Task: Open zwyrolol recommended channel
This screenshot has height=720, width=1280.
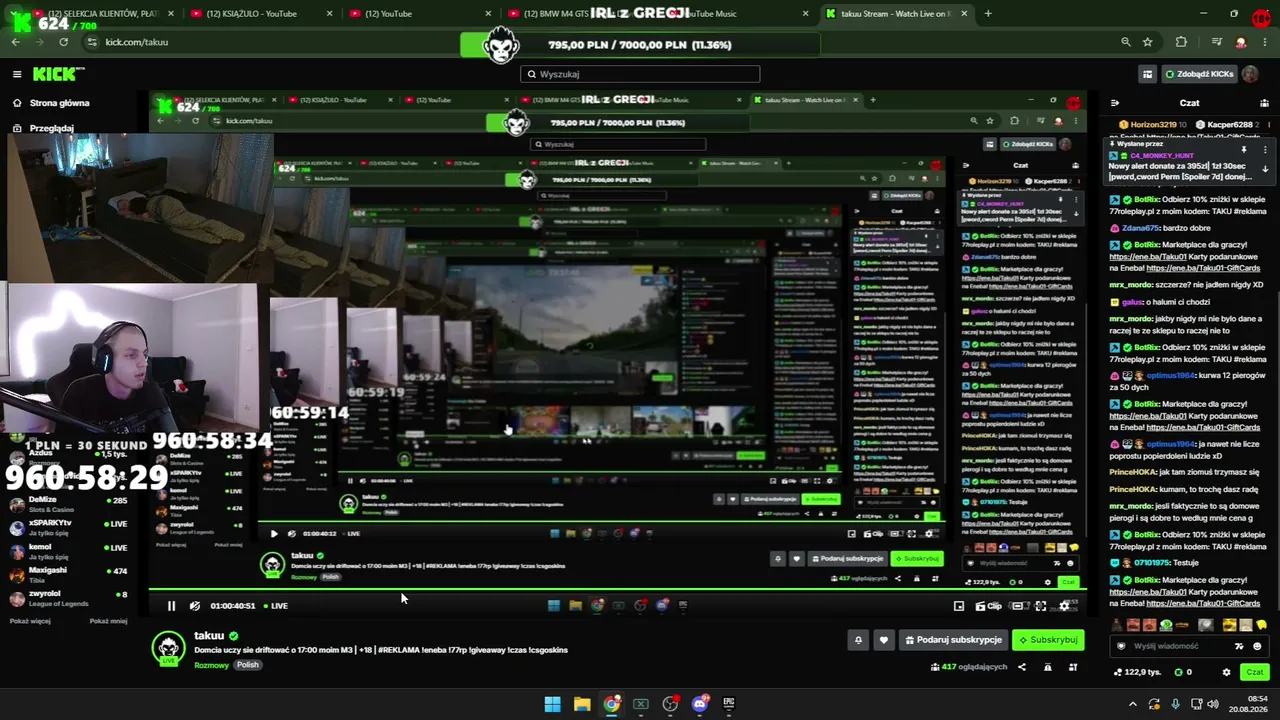Action: (x=68, y=597)
